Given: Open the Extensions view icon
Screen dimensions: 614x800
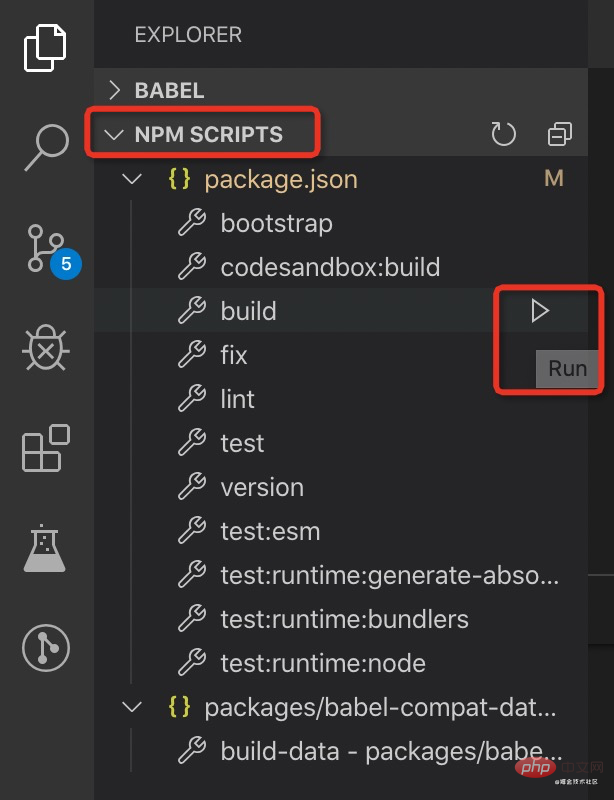Looking at the screenshot, I should tap(45, 448).
